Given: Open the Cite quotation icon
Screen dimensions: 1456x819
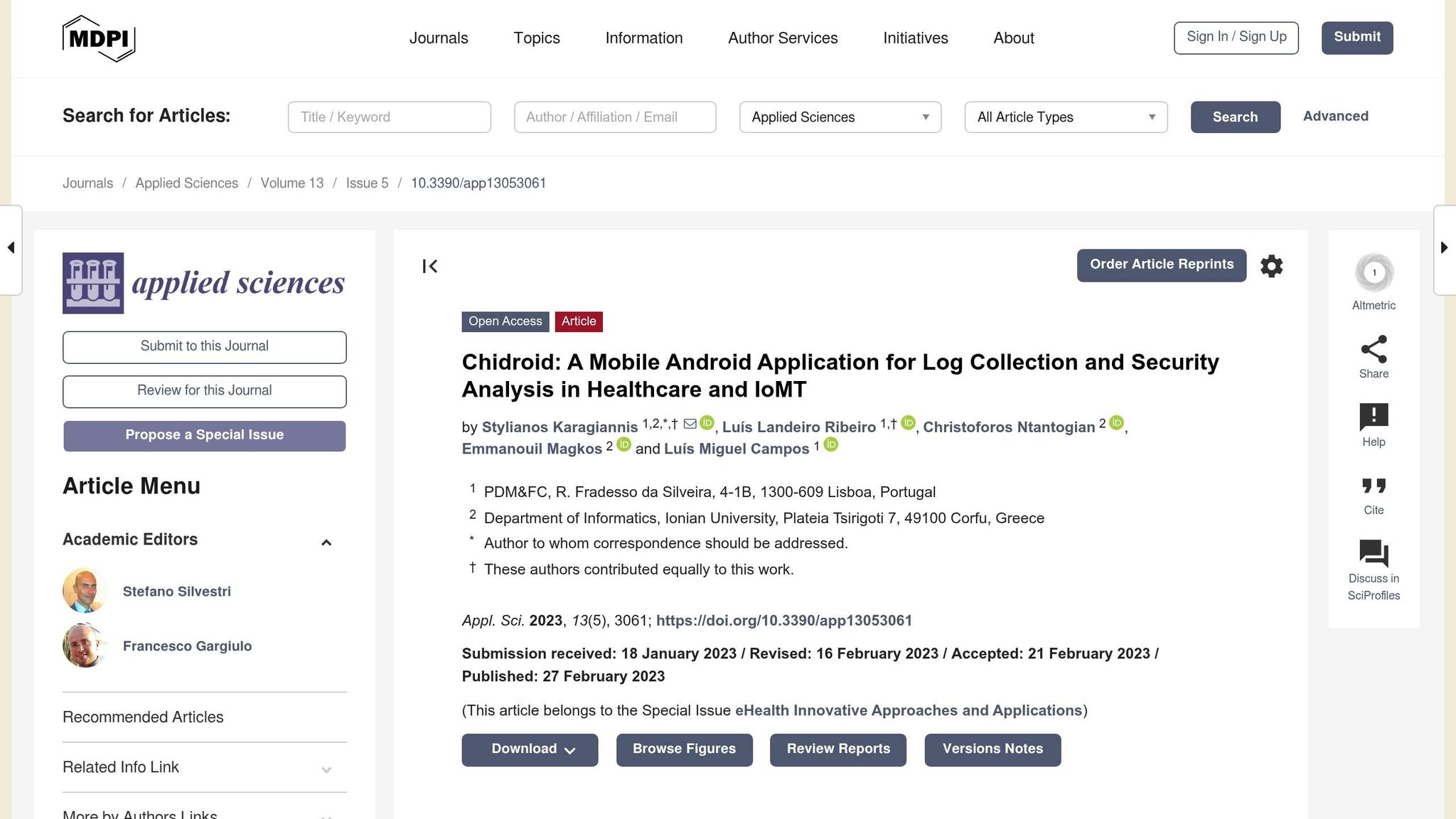Looking at the screenshot, I should pos(1374,486).
